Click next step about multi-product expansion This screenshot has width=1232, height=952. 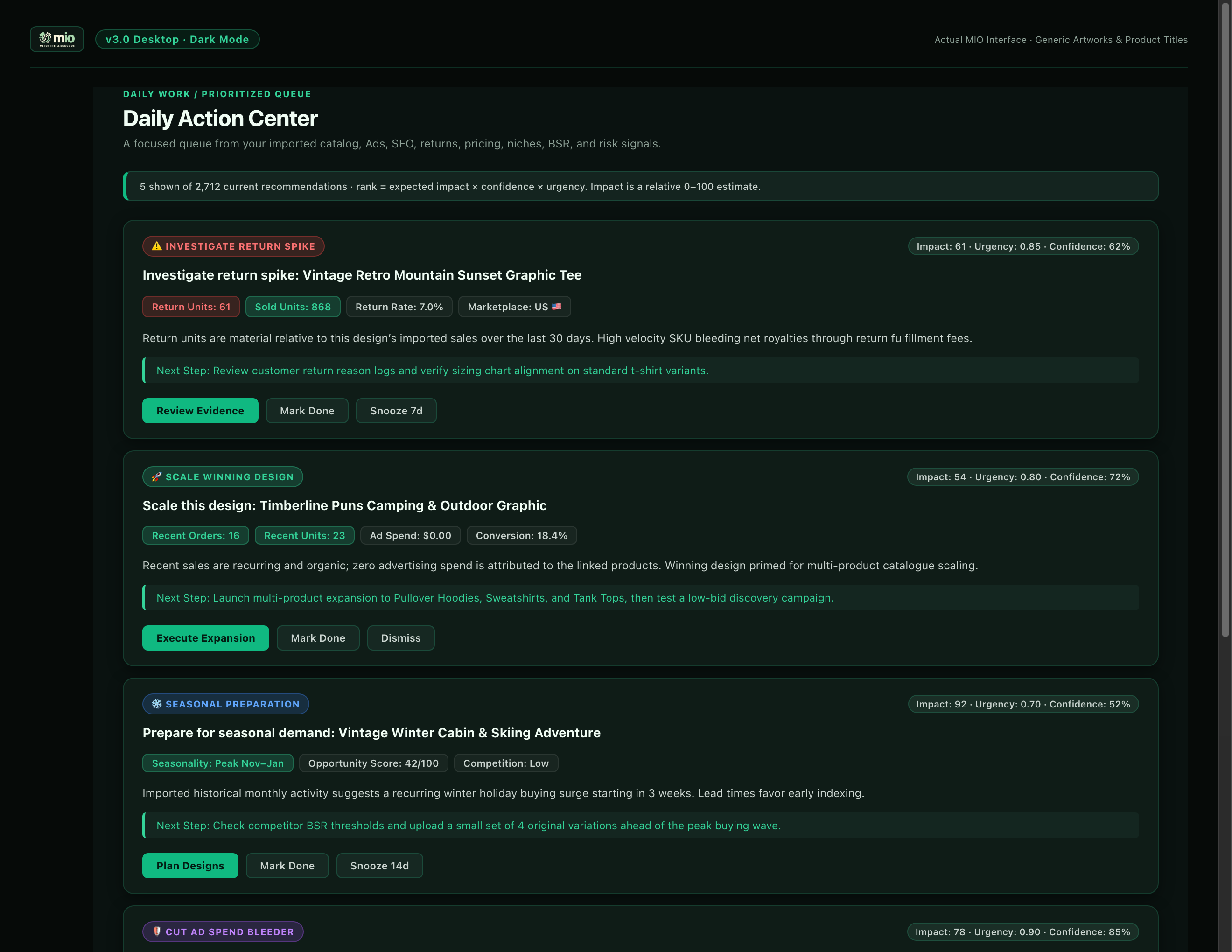[640, 598]
